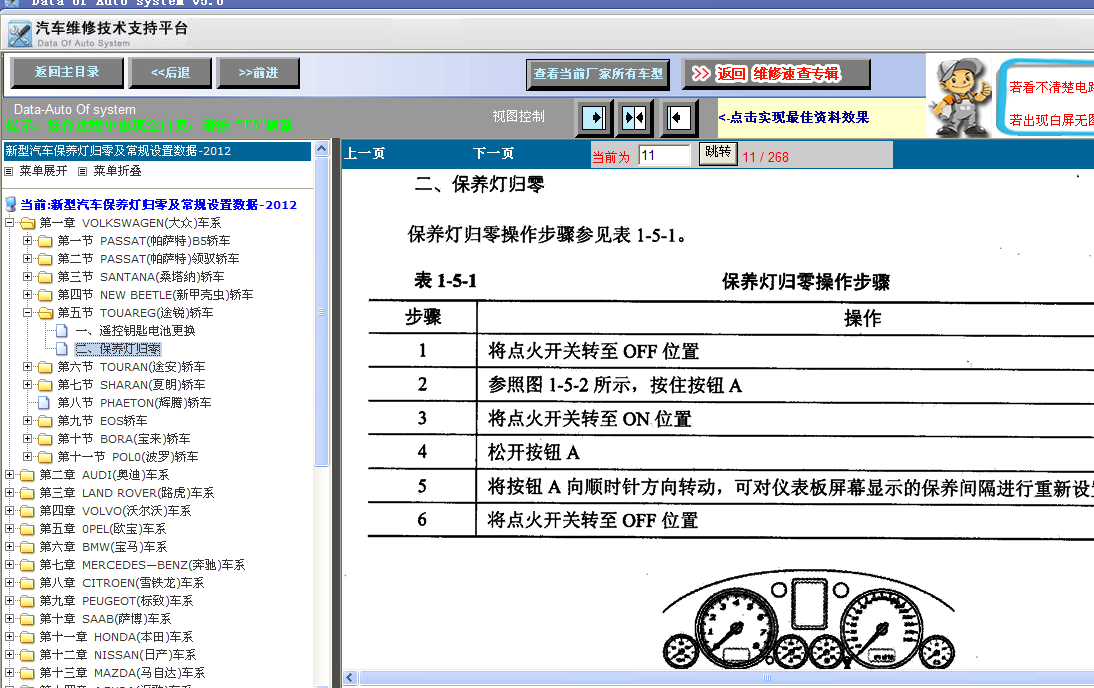Viewport: 1094px width, 688px height.
Task: Click the view control left-arrow icon
Action: click(677, 117)
